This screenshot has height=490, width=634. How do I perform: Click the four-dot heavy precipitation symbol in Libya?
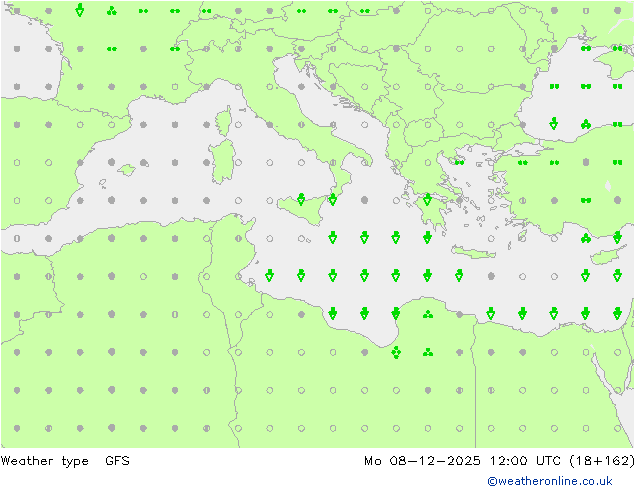396,352
